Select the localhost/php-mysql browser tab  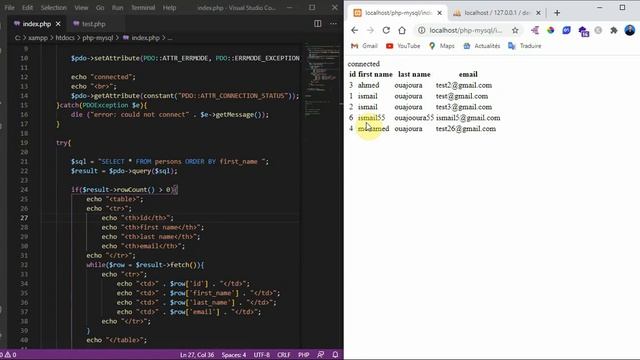(x=398, y=13)
